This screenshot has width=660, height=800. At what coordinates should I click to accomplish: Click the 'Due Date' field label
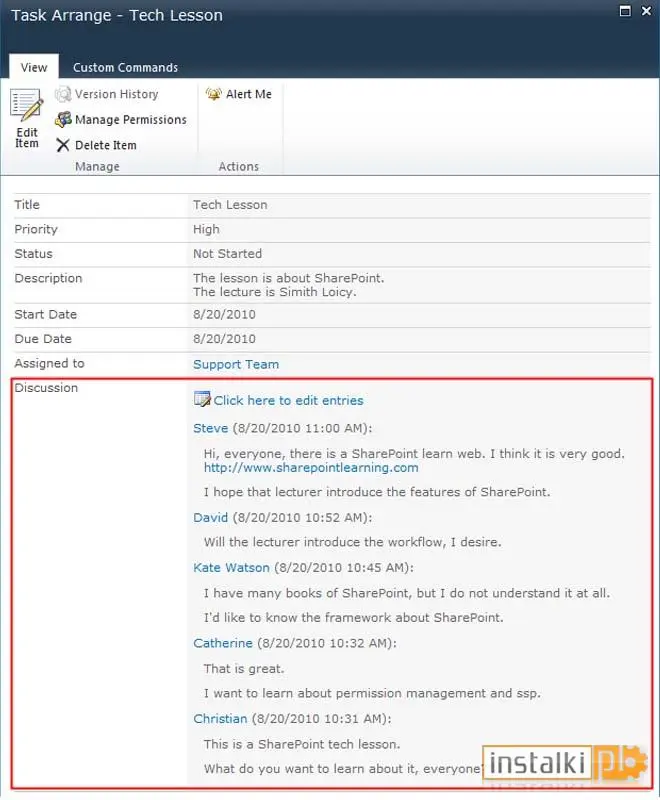[43, 339]
